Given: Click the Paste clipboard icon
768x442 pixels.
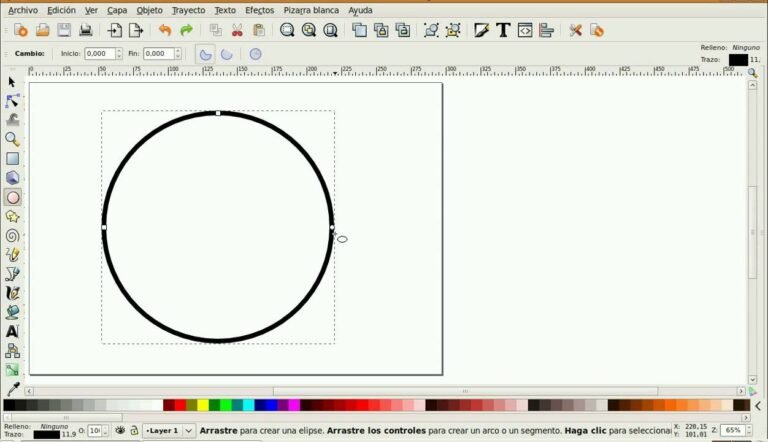Looking at the screenshot, I should tap(259, 30).
